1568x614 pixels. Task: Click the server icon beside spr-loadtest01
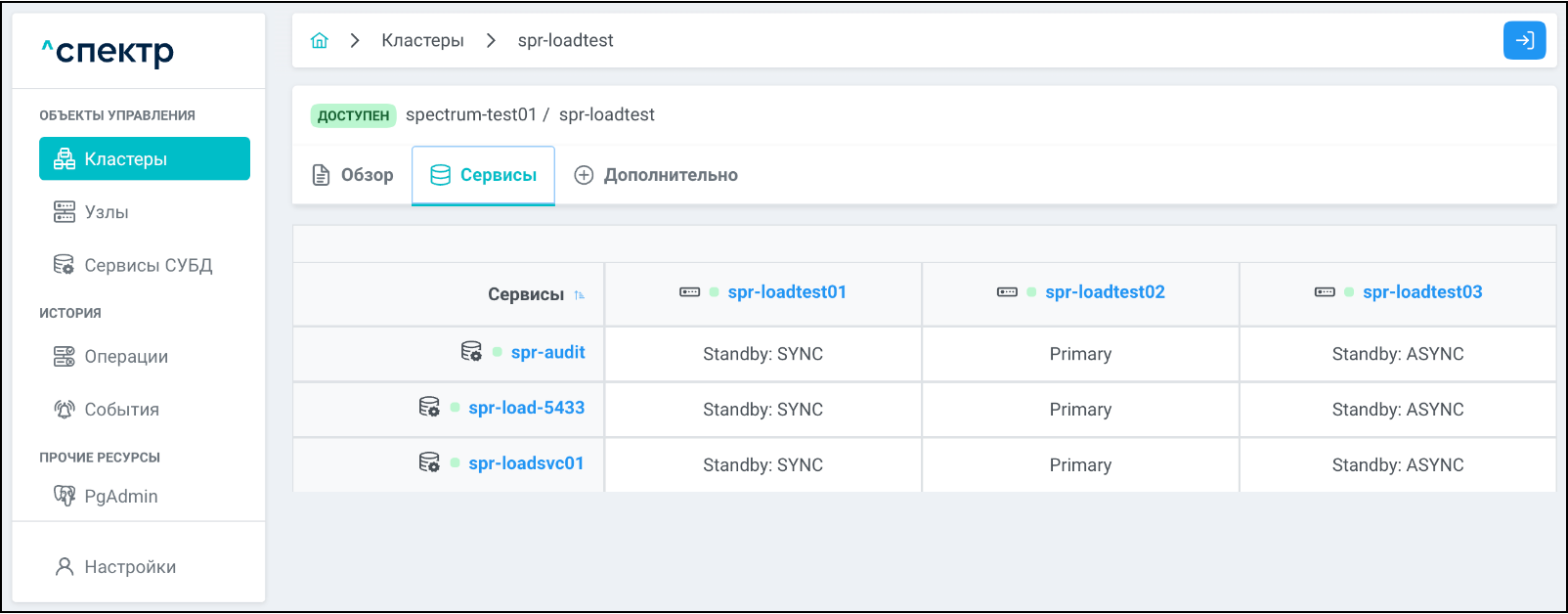(690, 292)
